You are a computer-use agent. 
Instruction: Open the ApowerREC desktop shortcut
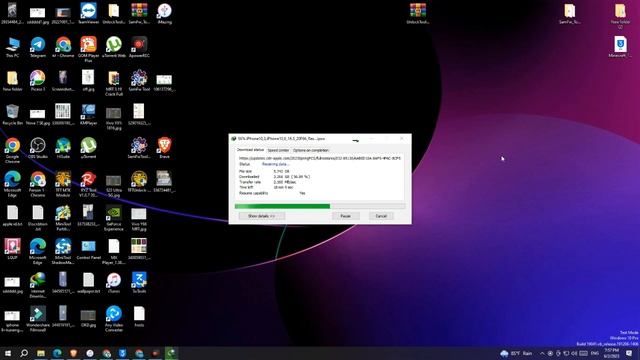[139, 47]
